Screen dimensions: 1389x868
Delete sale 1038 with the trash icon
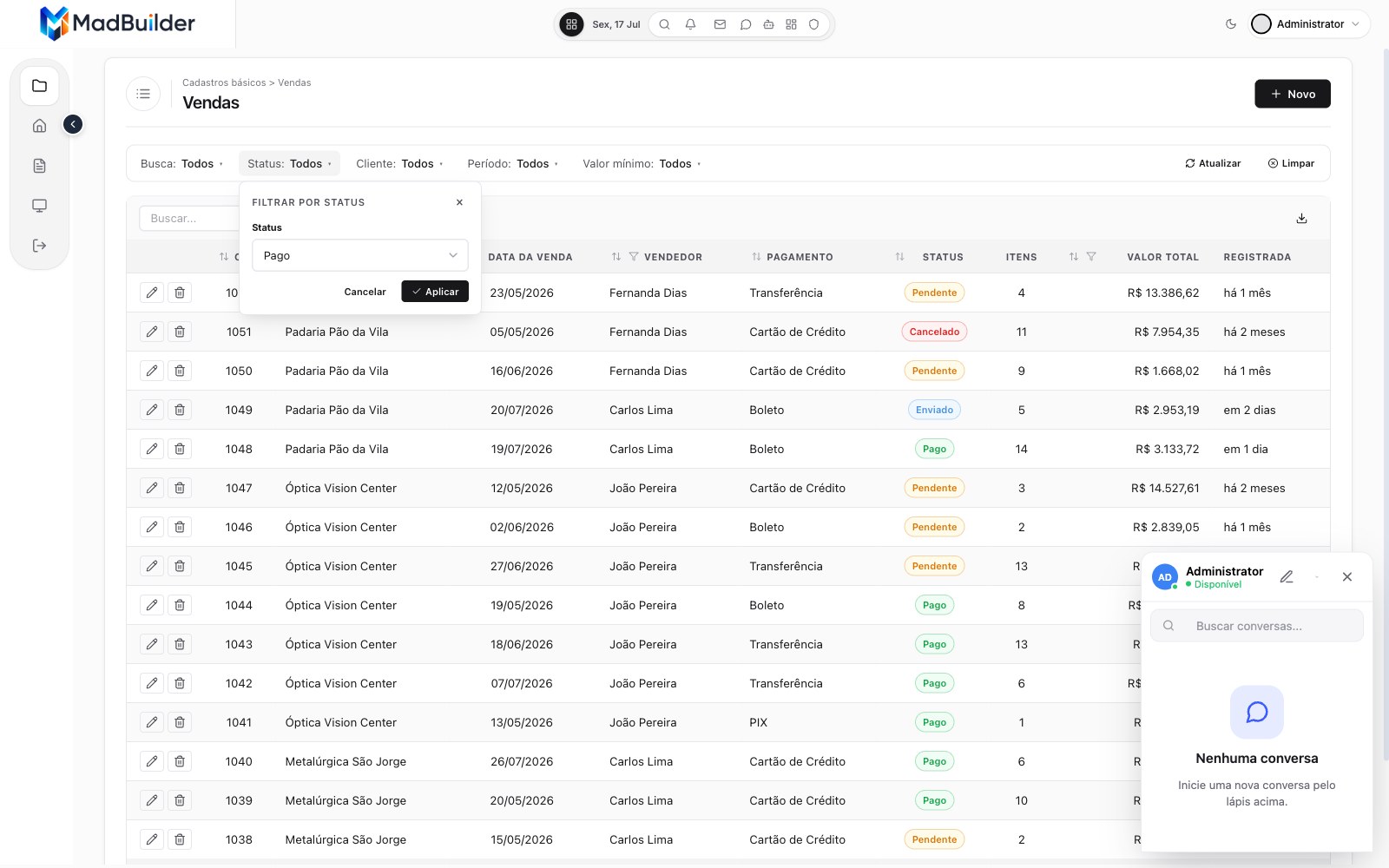[x=180, y=839]
